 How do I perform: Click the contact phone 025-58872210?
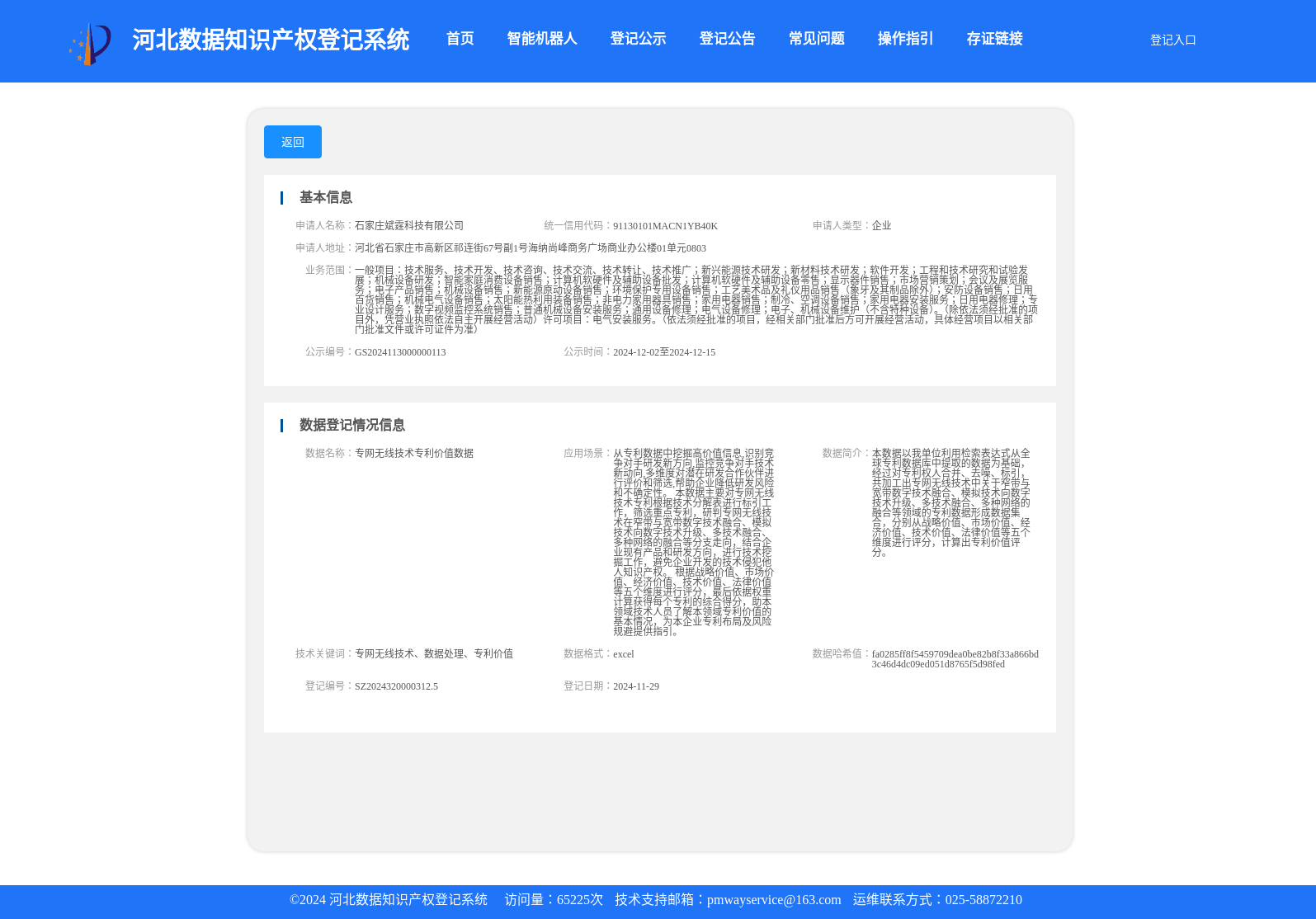coord(983,900)
